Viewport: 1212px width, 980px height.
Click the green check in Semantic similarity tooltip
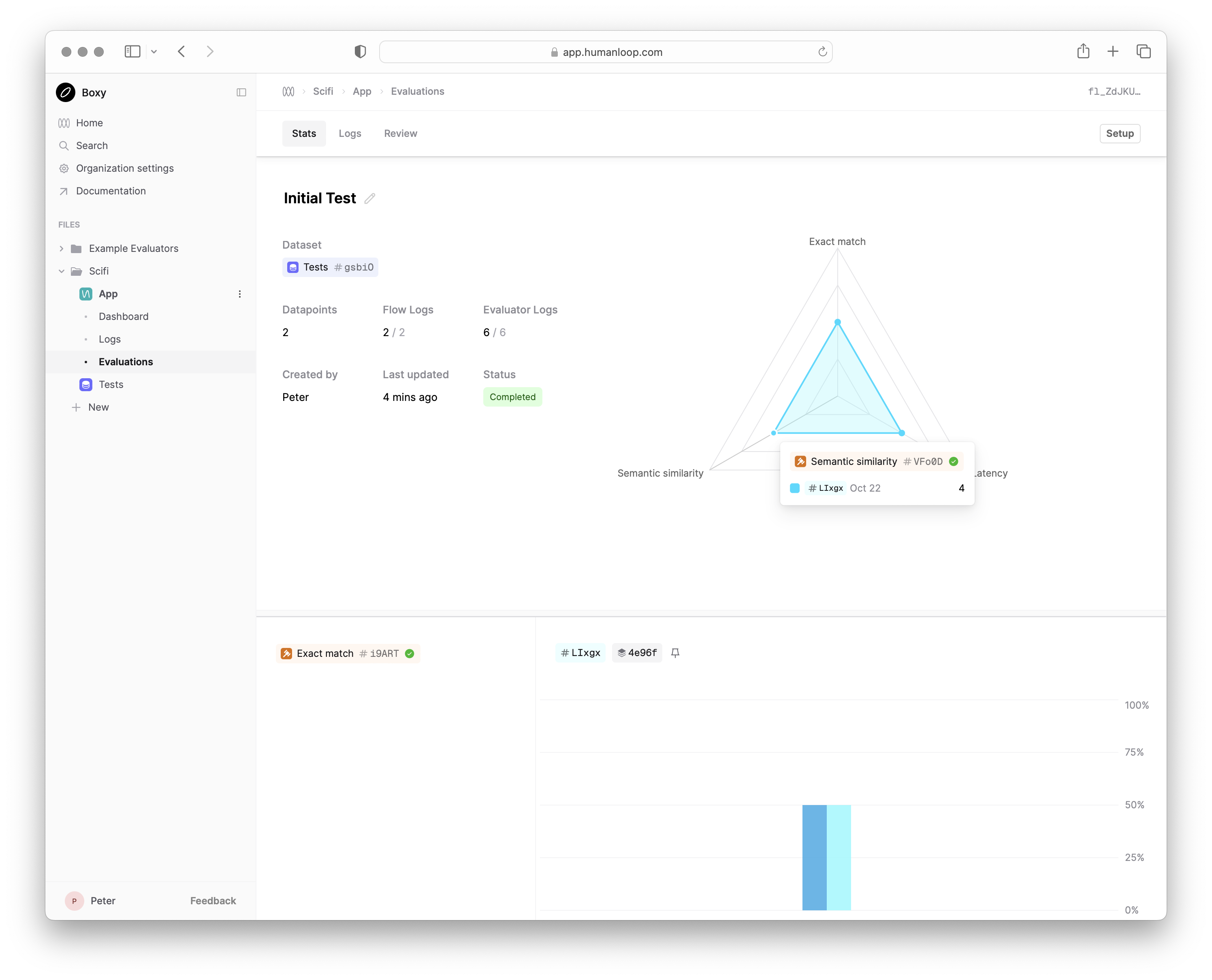pyautogui.click(x=954, y=462)
